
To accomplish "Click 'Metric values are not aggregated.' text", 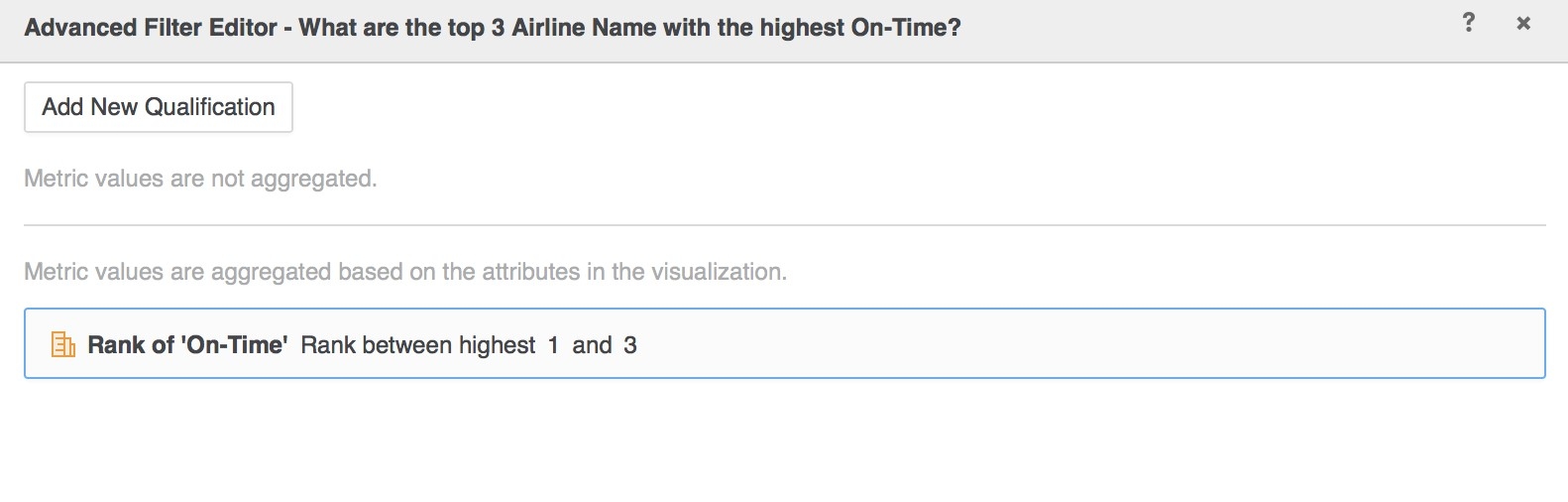I will (200, 179).
